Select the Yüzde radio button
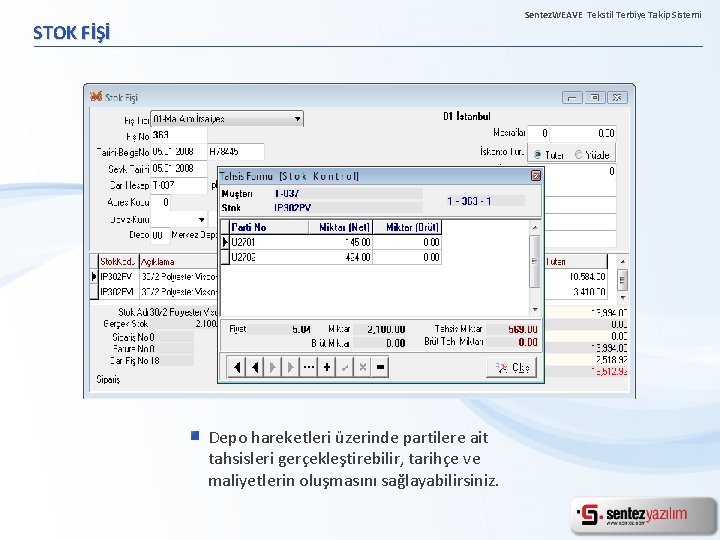The image size is (720, 540). click(579, 155)
